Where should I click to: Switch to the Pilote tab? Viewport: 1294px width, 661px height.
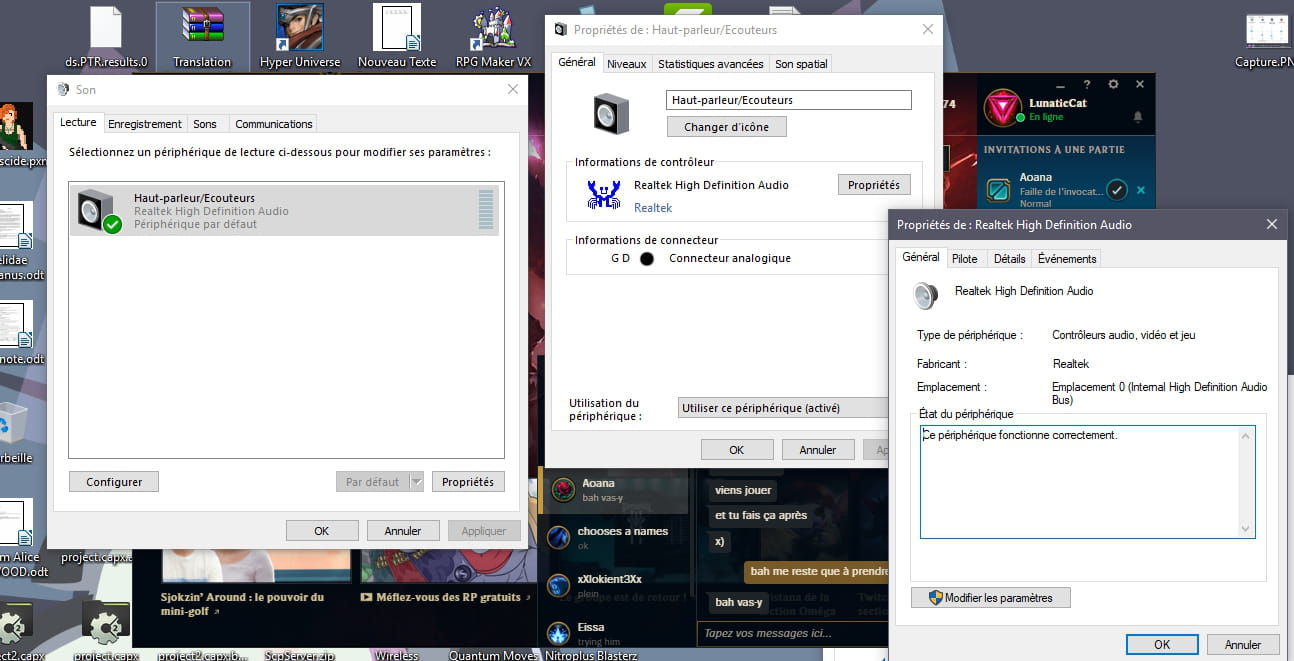pos(965,259)
